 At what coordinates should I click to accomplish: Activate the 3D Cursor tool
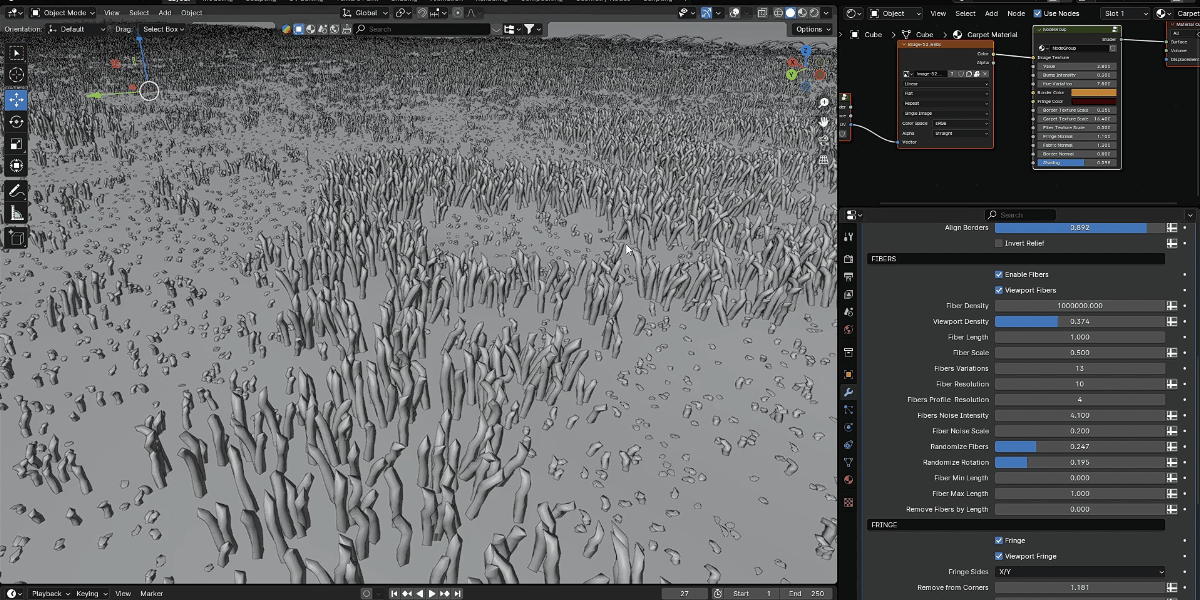(17, 75)
